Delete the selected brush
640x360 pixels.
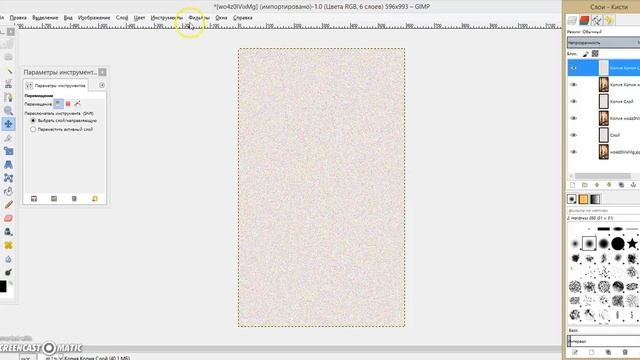625,352
